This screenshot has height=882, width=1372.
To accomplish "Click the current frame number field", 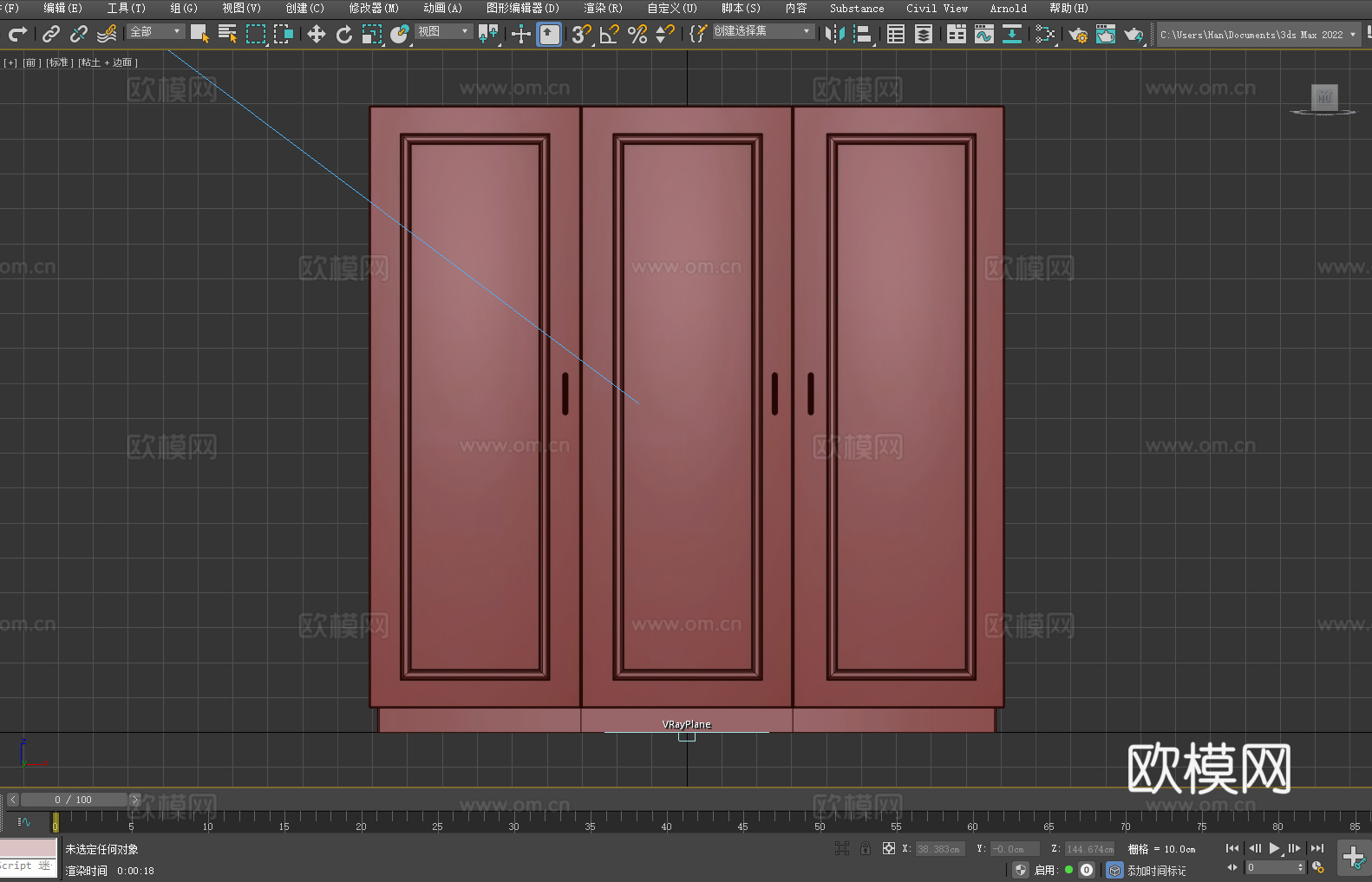I will pyautogui.click(x=1271, y=867).
